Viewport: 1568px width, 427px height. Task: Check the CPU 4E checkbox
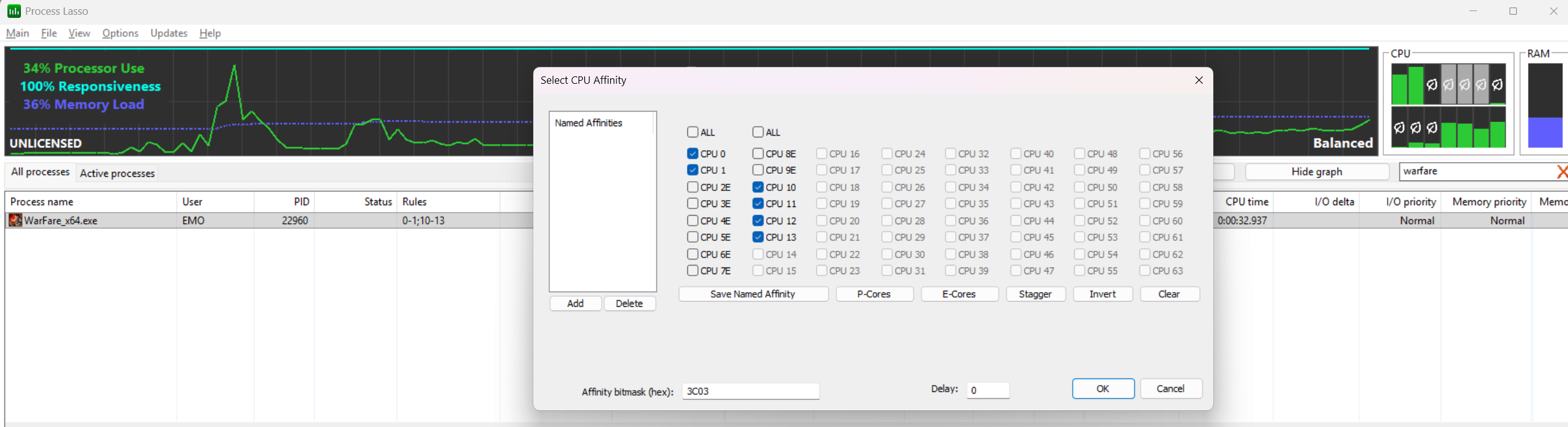click(693, 220)
